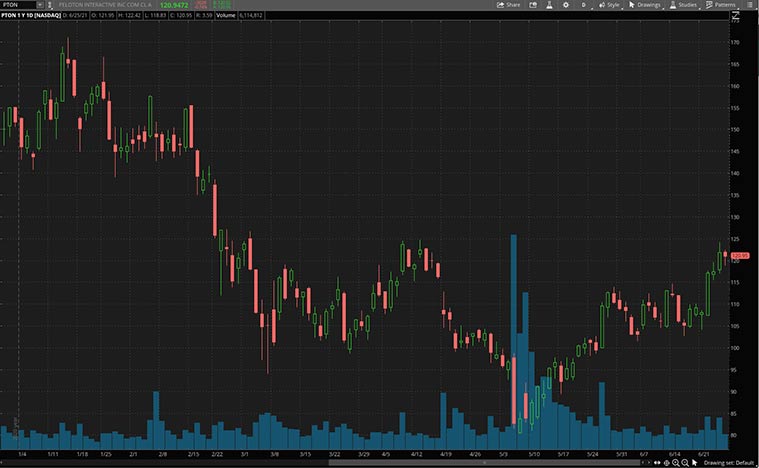Click the expand horizontally double-arrow icon

coord(658,463)
